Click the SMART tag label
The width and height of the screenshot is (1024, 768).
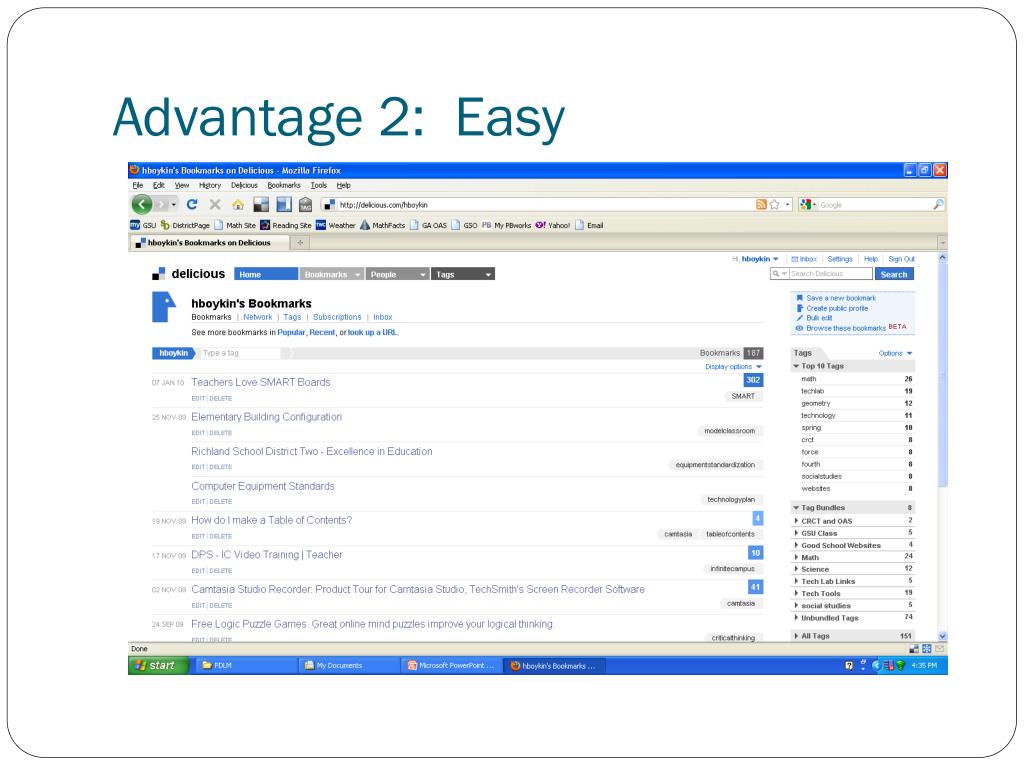click(x=743, y=396)
